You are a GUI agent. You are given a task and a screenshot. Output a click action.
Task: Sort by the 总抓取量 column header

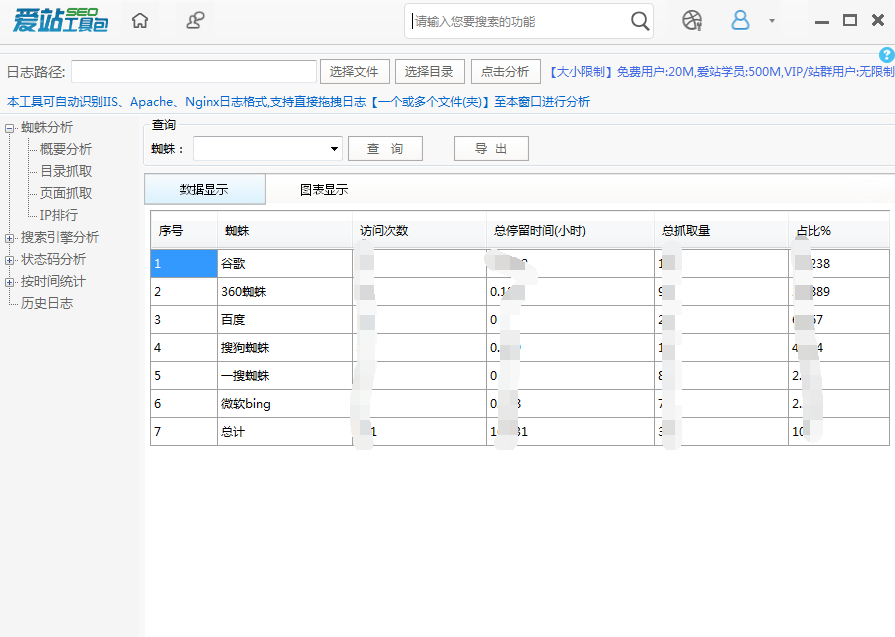[x=721, y=231]
